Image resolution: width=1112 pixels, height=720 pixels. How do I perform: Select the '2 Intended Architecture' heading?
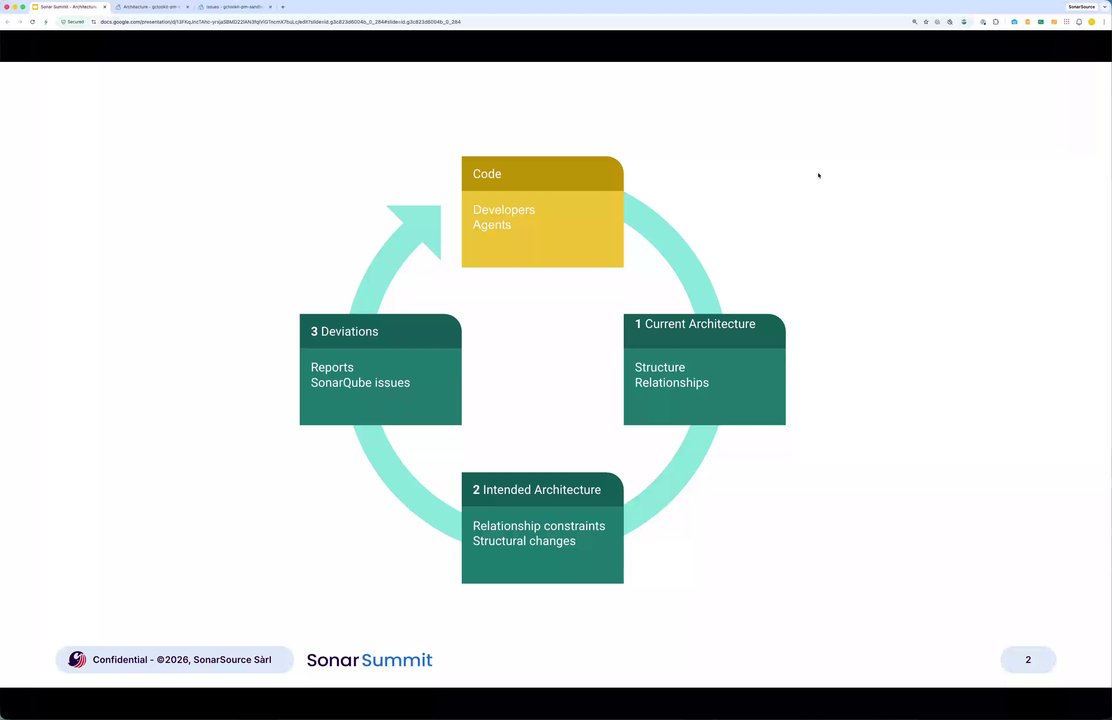click(x=537, y=490)
